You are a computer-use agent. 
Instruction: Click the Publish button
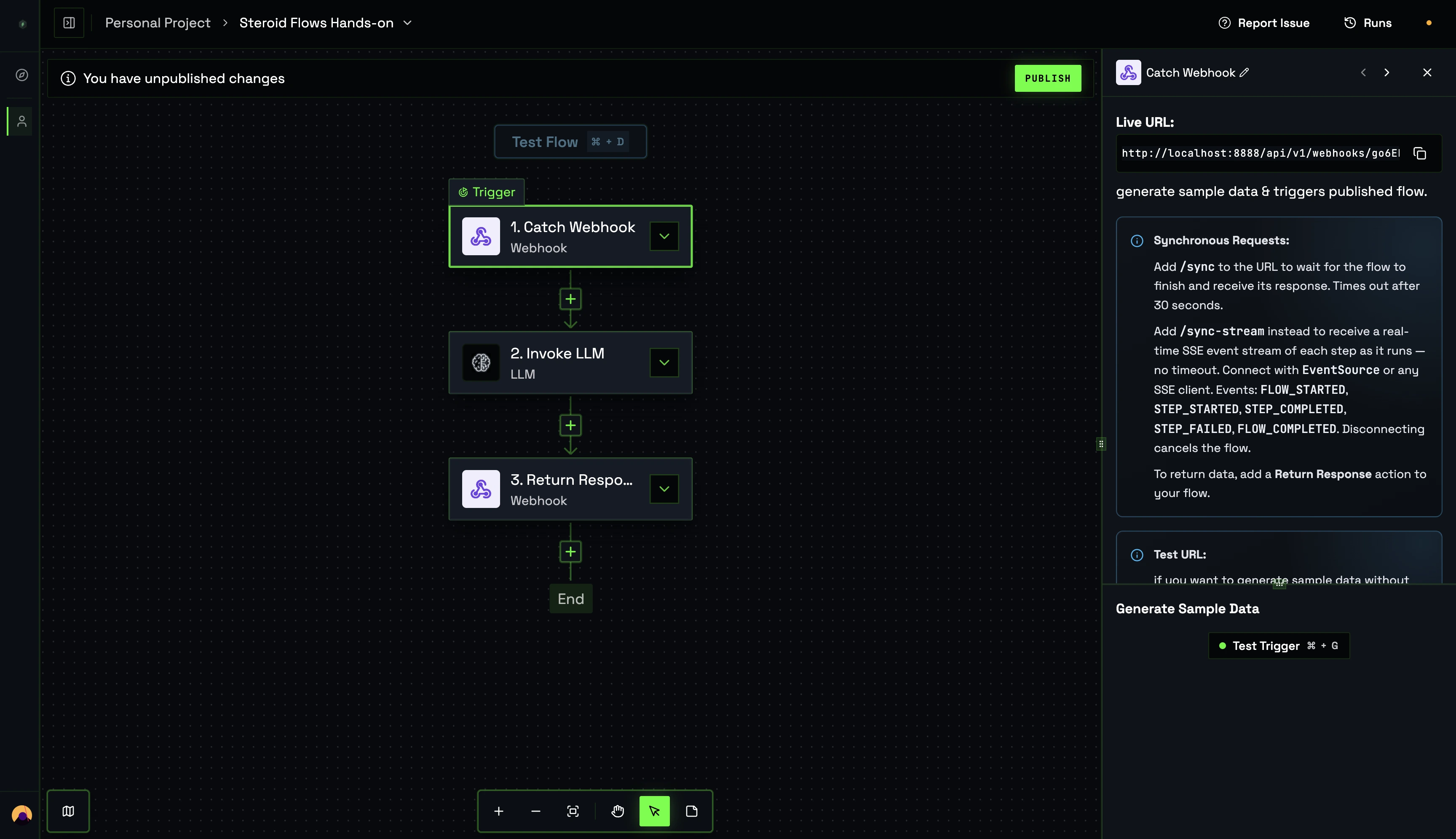pos(1047,78)
